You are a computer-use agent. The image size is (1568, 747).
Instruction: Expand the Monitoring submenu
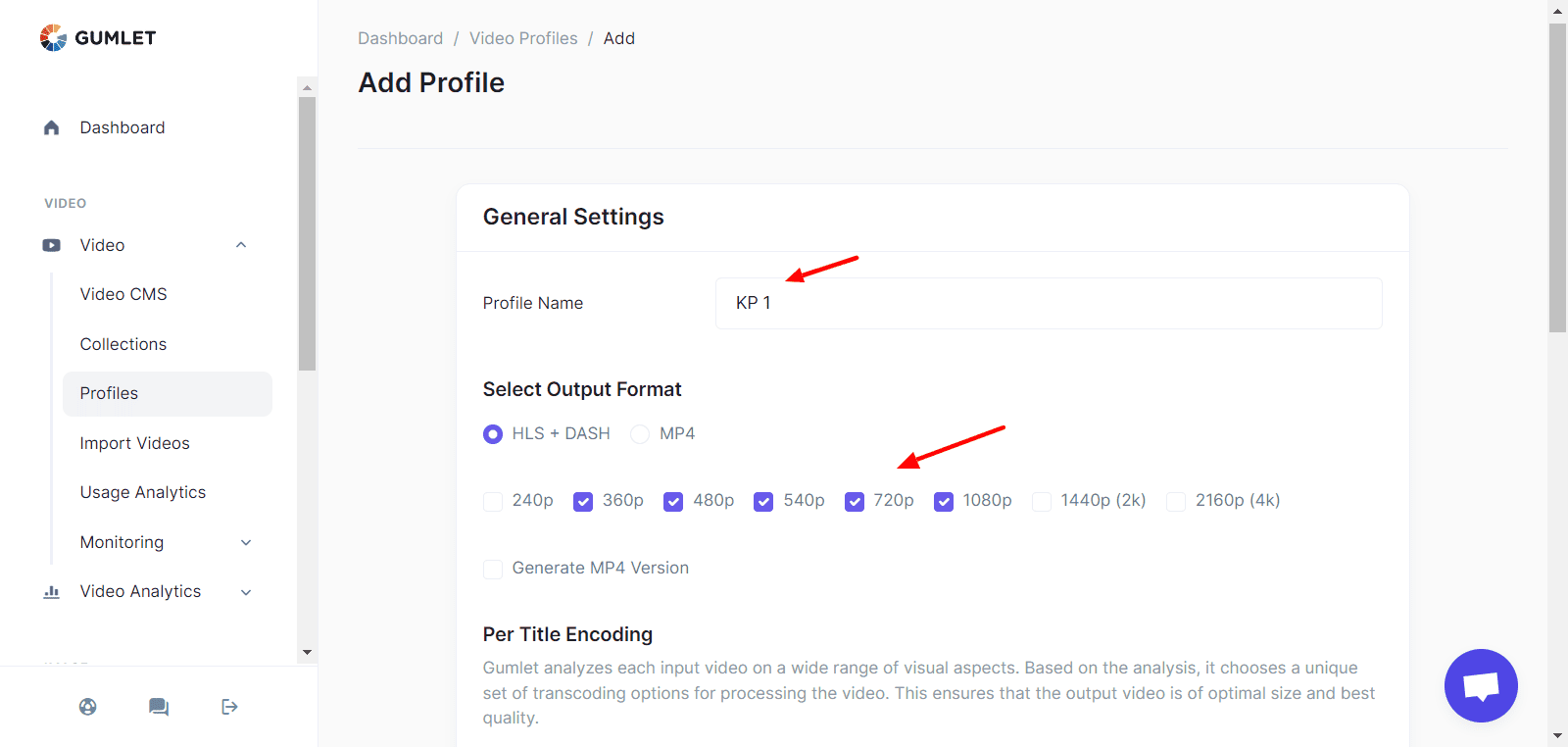246,543
